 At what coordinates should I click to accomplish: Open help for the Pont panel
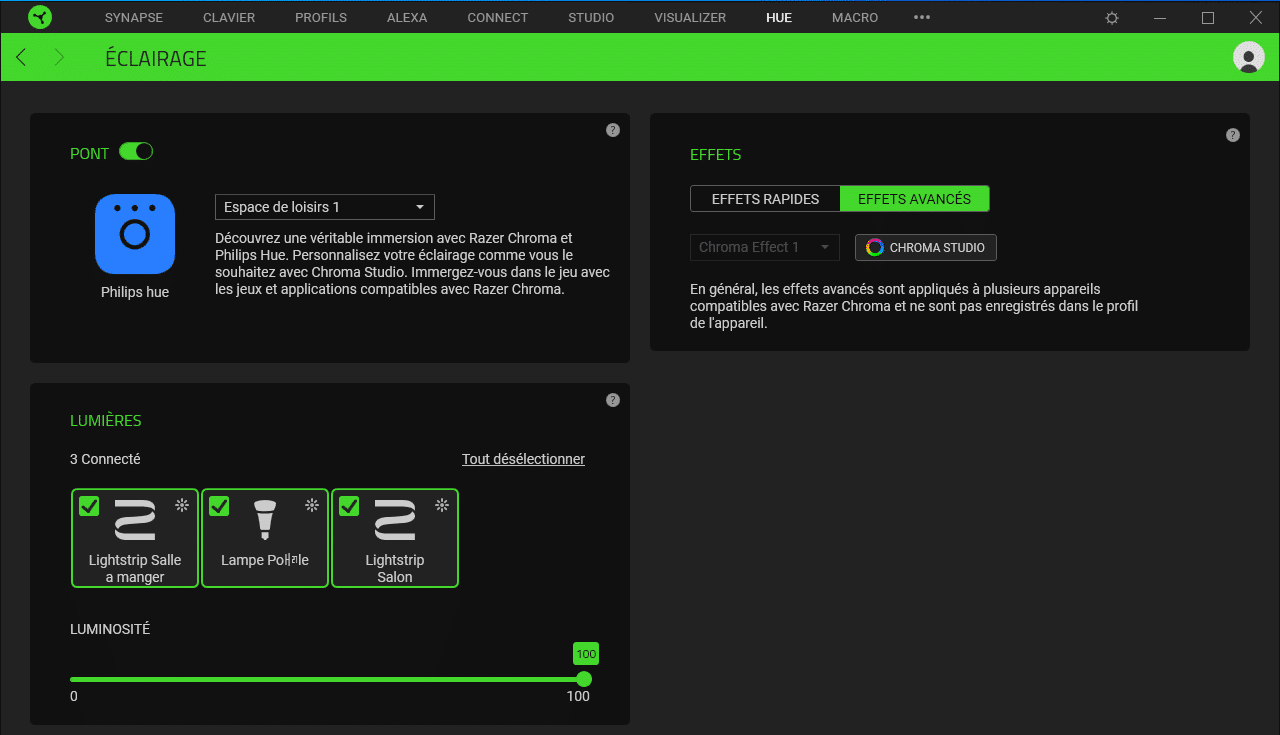coord(613,130)
